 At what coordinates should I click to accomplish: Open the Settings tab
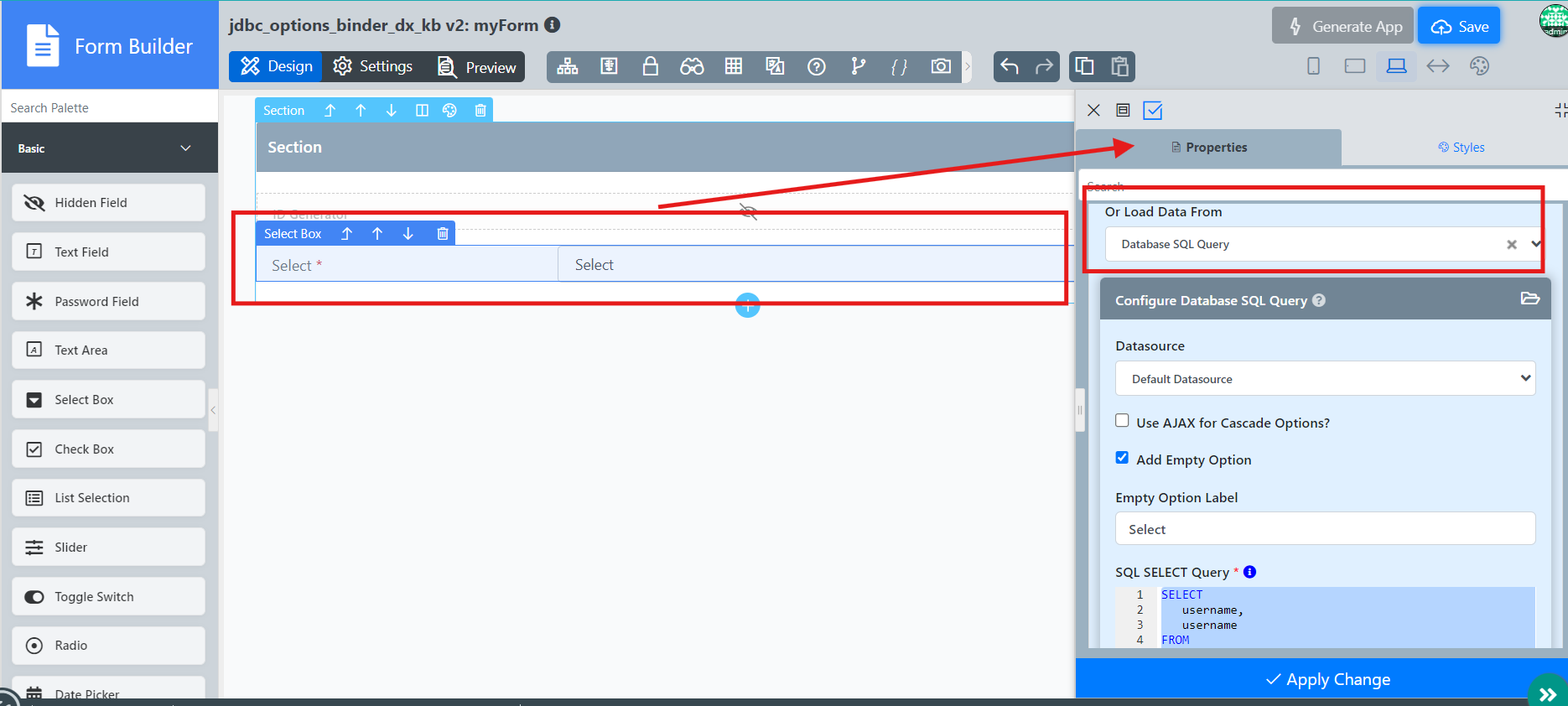[373, 66]
